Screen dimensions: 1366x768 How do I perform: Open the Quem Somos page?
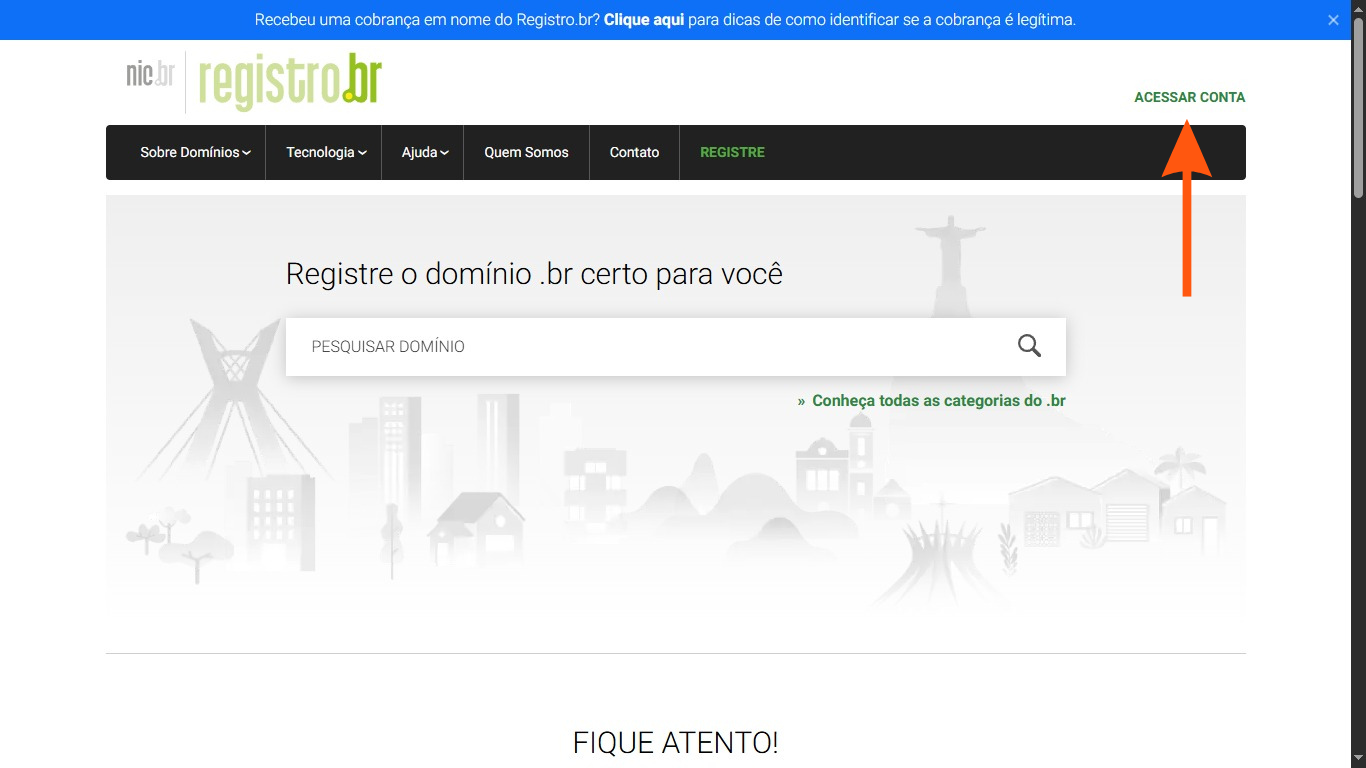click(x=526, y=152)
